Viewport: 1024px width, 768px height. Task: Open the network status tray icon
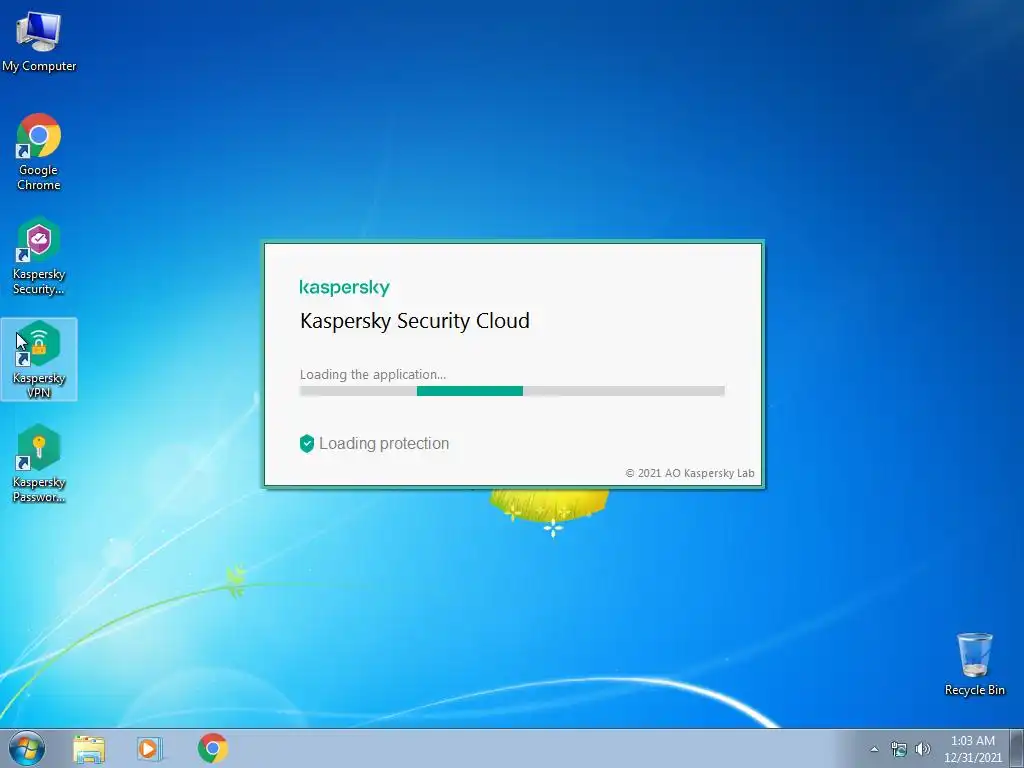tap(899, 749)
